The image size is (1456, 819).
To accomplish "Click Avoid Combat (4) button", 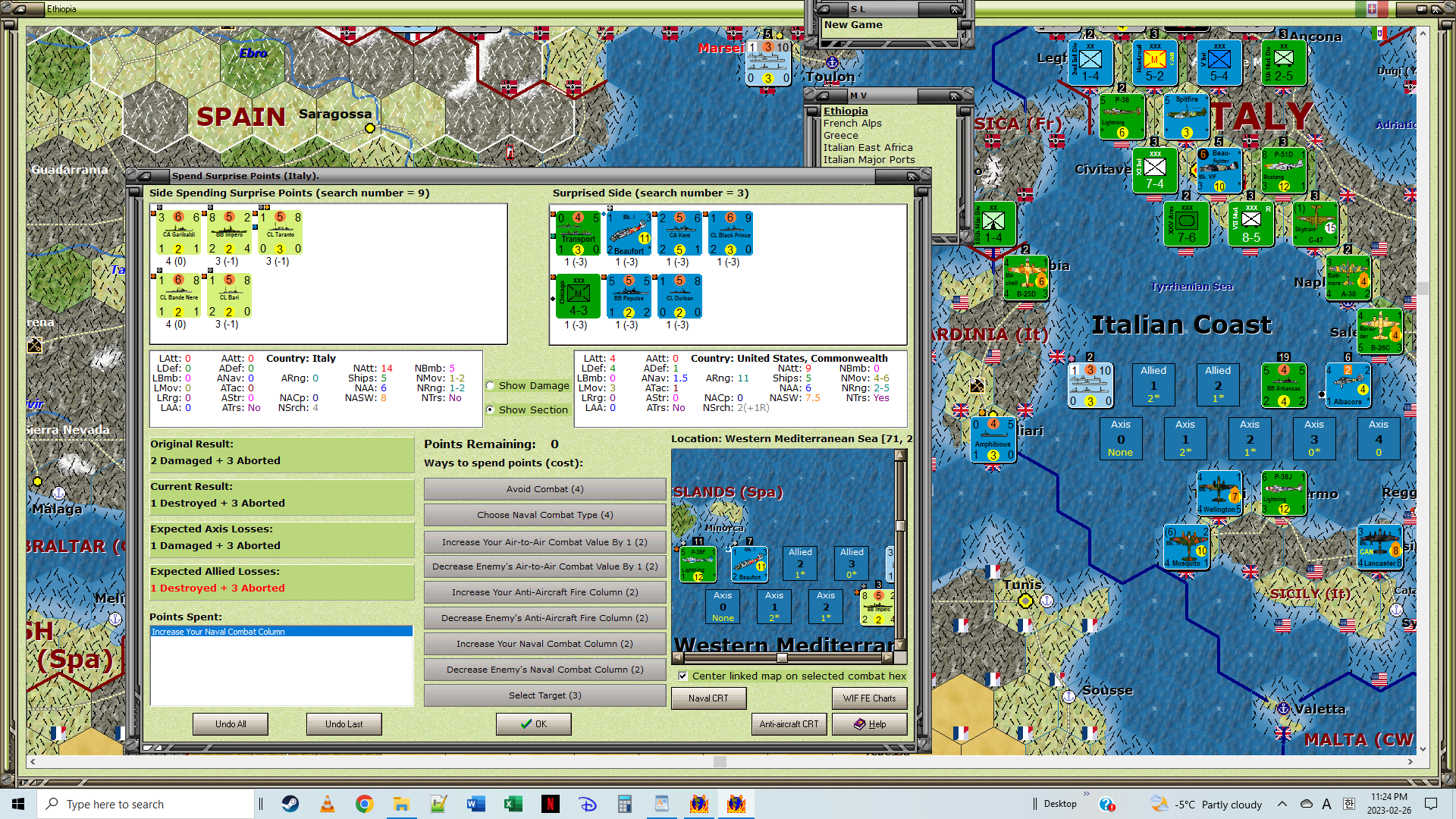I will tap(544, 489).
